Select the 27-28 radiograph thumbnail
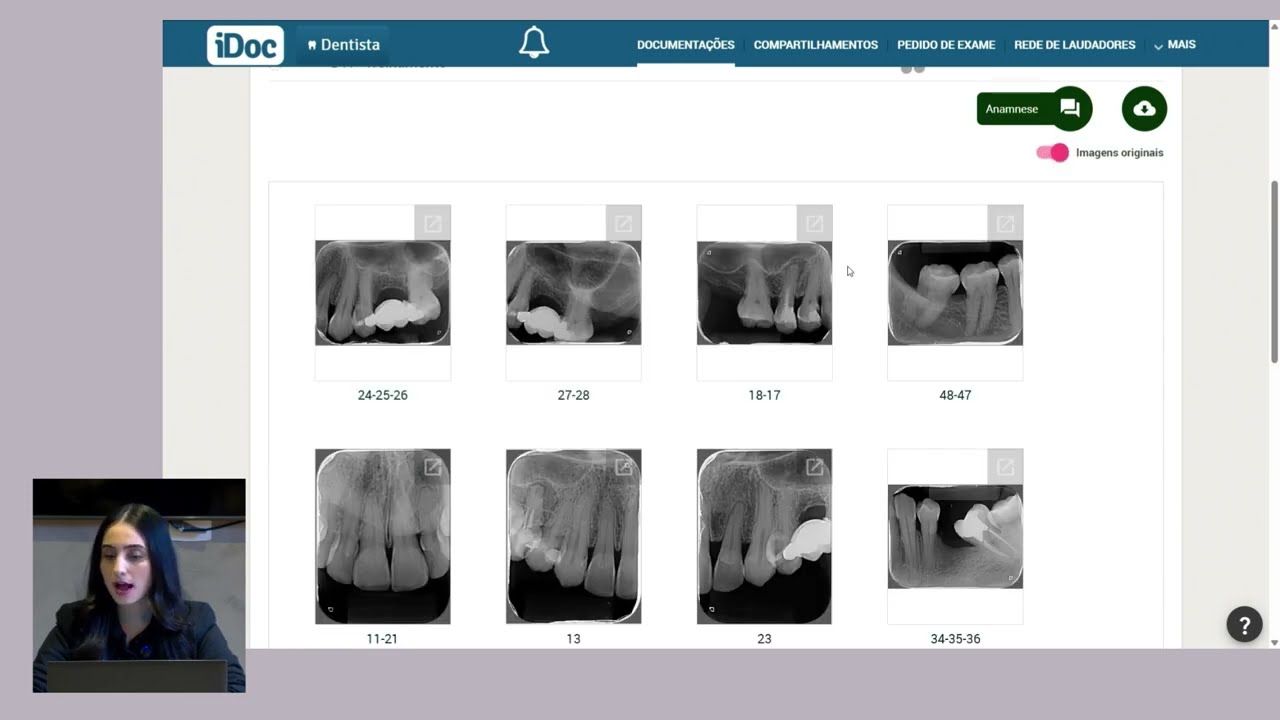 coord(574,293)
